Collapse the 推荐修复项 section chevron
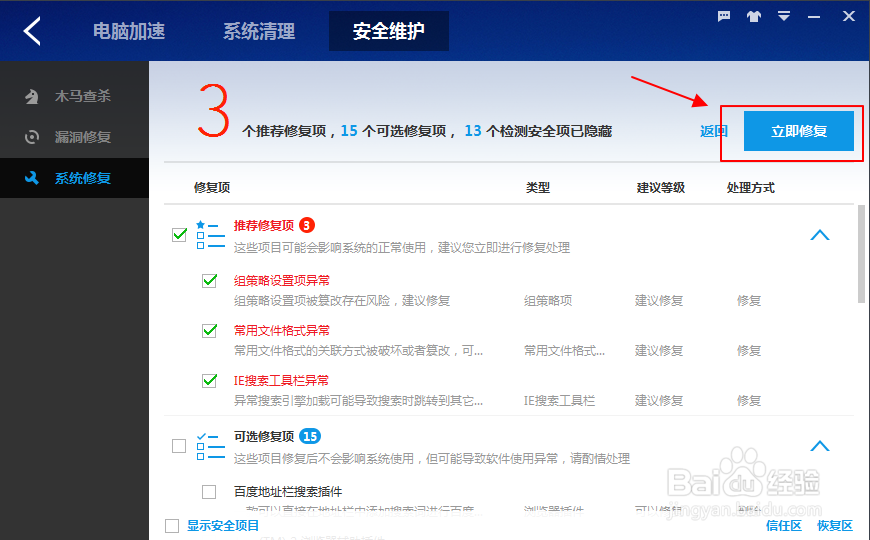This screenshot has width=870, height=540. (x=820, y=235)
